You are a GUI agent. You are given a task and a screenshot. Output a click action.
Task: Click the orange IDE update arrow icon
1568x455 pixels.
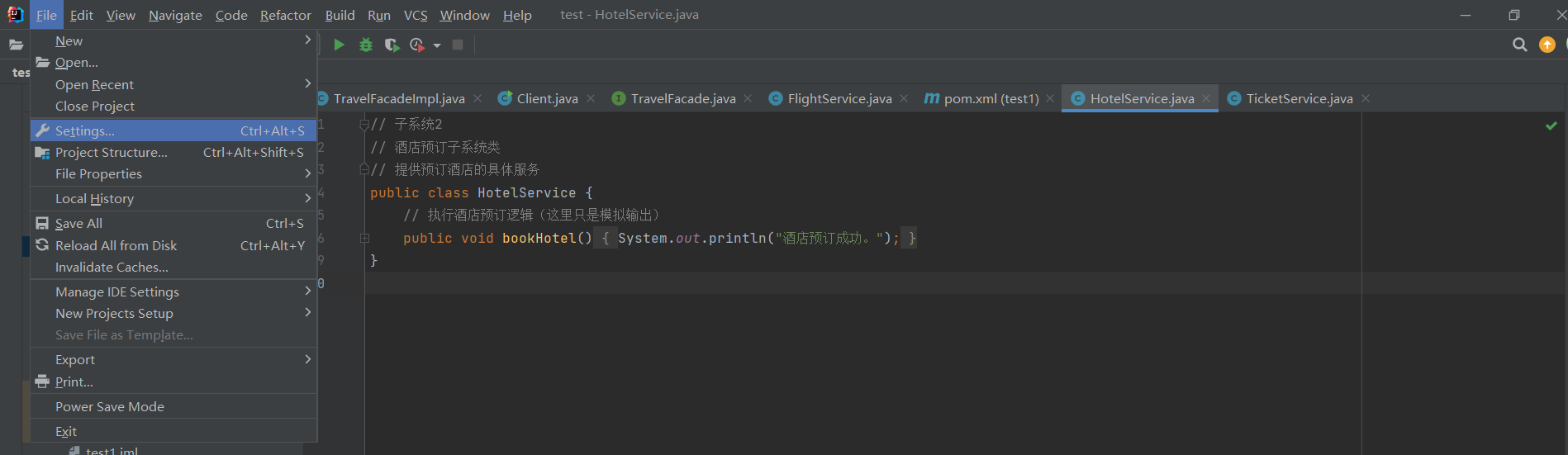[1547, 45]
